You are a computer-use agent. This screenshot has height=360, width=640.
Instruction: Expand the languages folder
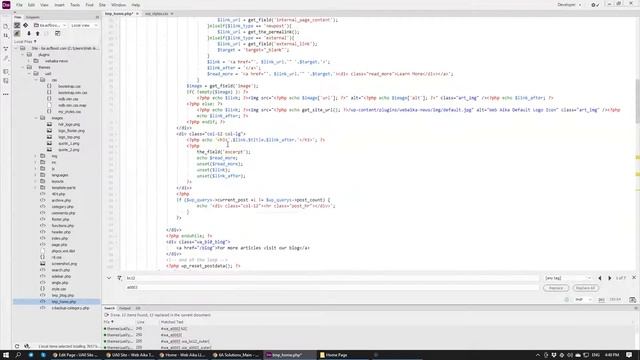pyautogui.click(x=36, y=175)
